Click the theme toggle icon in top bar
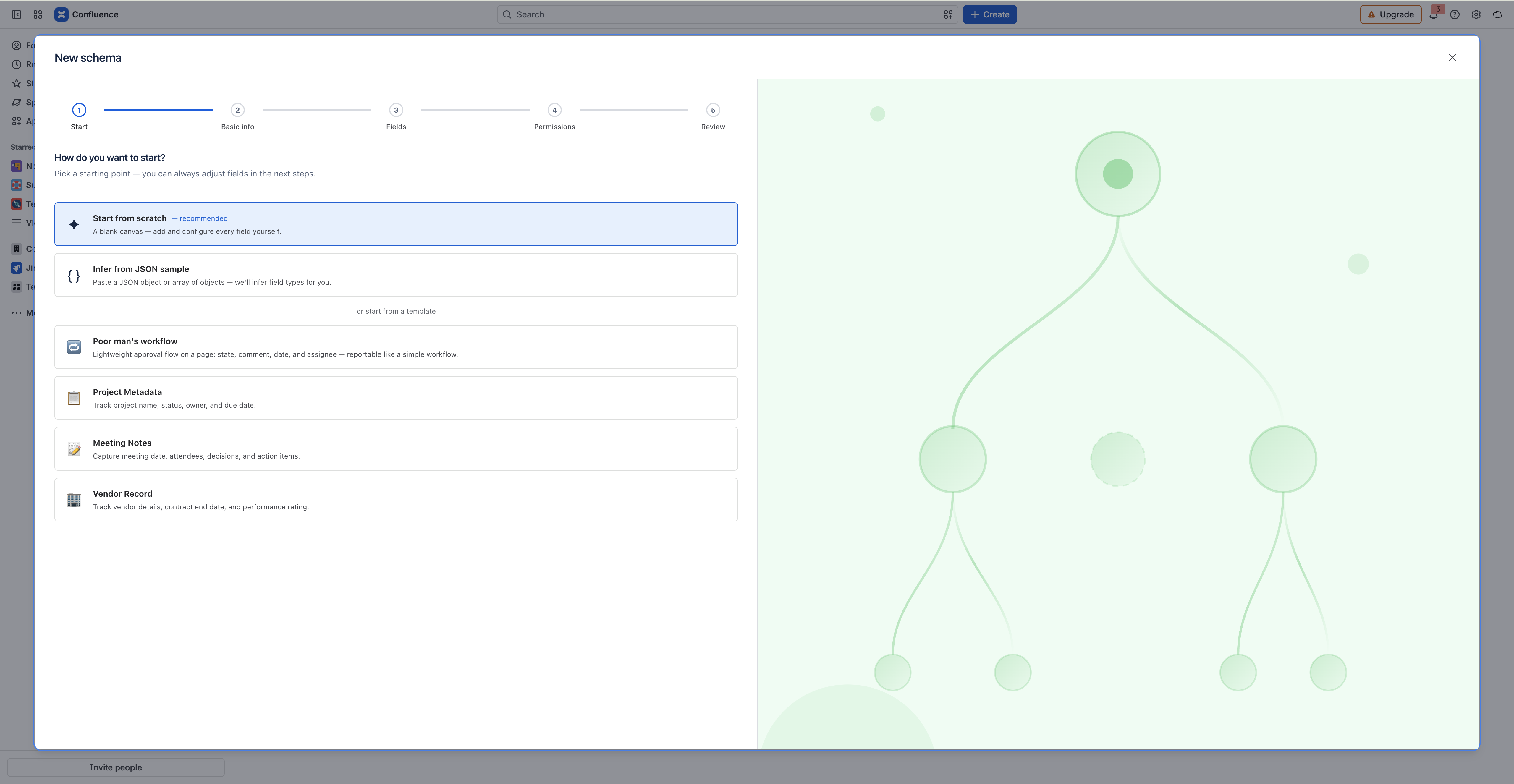This screenshot has height=784, width=1514. (1497, 15)
